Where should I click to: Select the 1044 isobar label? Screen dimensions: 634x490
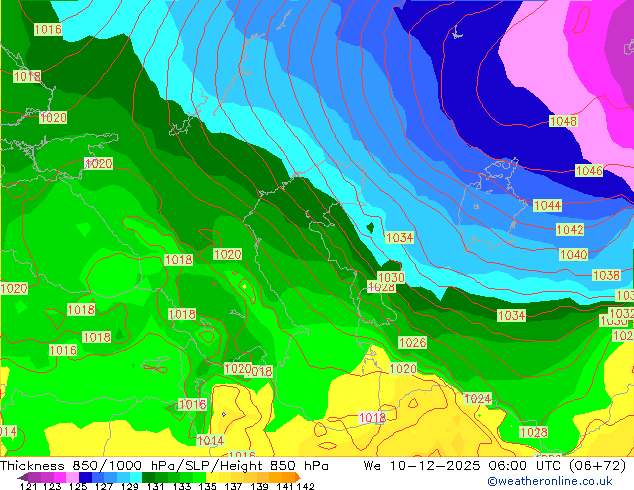[x=547, y=205]
